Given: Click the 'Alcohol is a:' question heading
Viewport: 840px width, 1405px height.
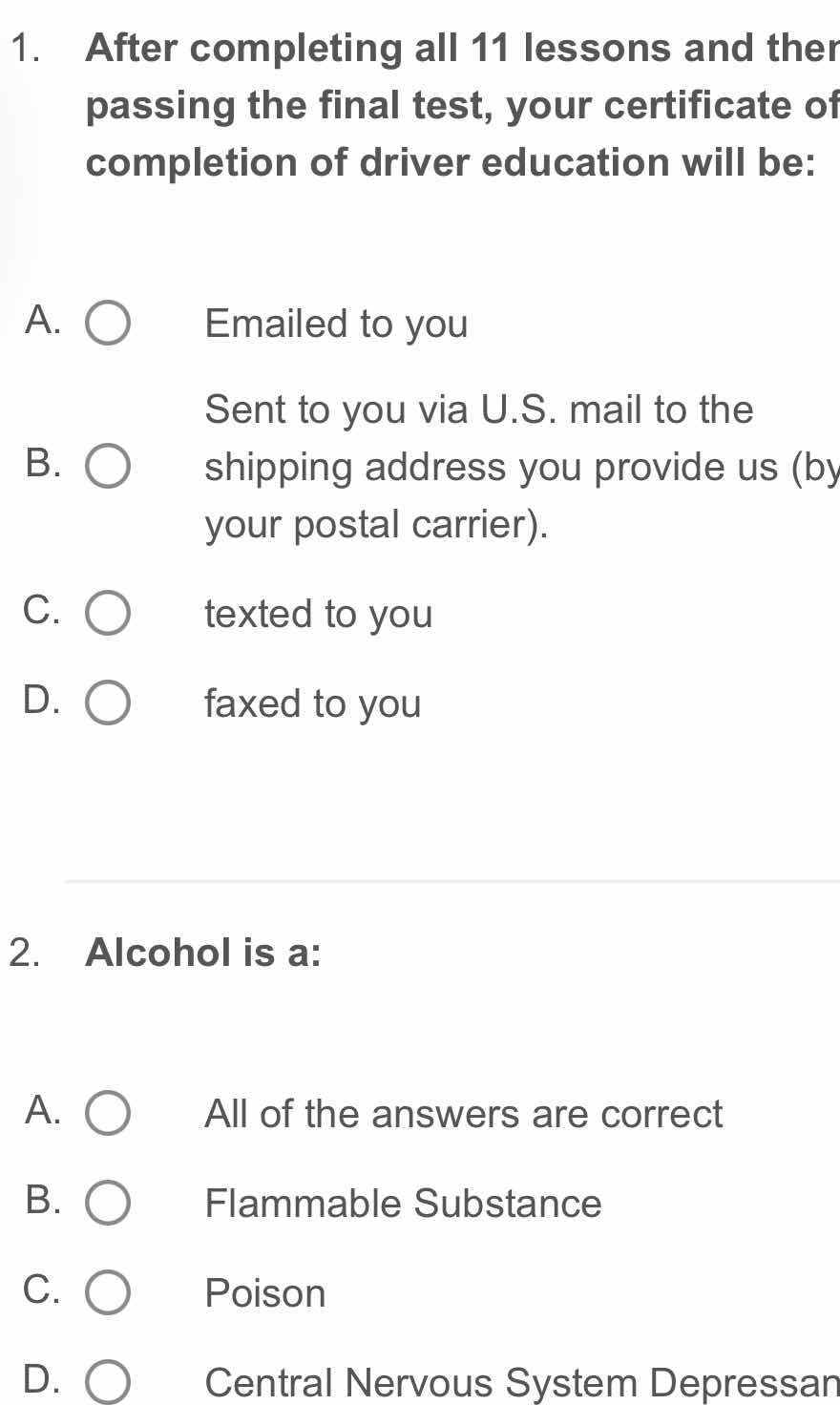Looking at the screenshot, I should 203,952.
